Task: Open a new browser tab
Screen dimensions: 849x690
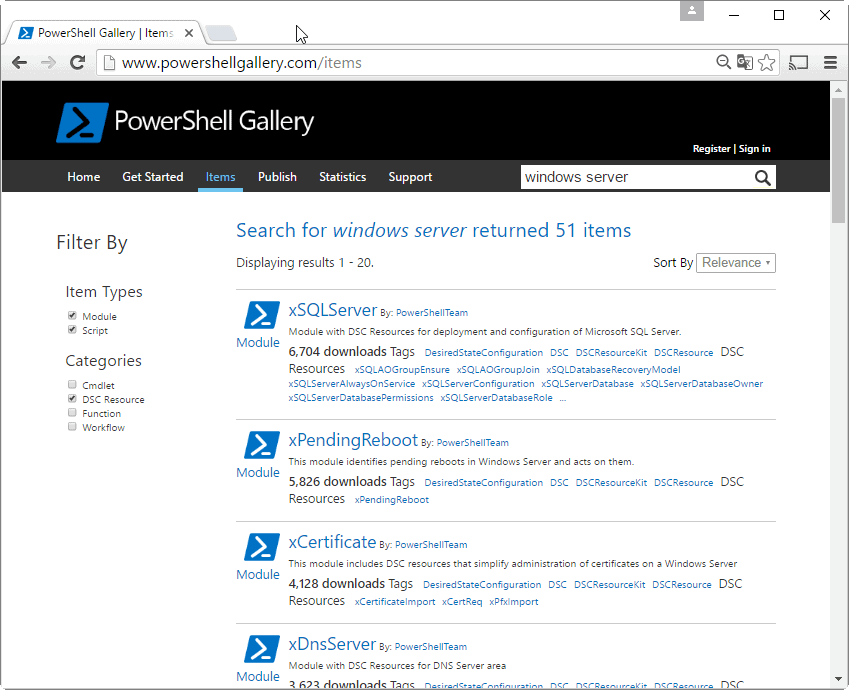Action: coord(221,33)
